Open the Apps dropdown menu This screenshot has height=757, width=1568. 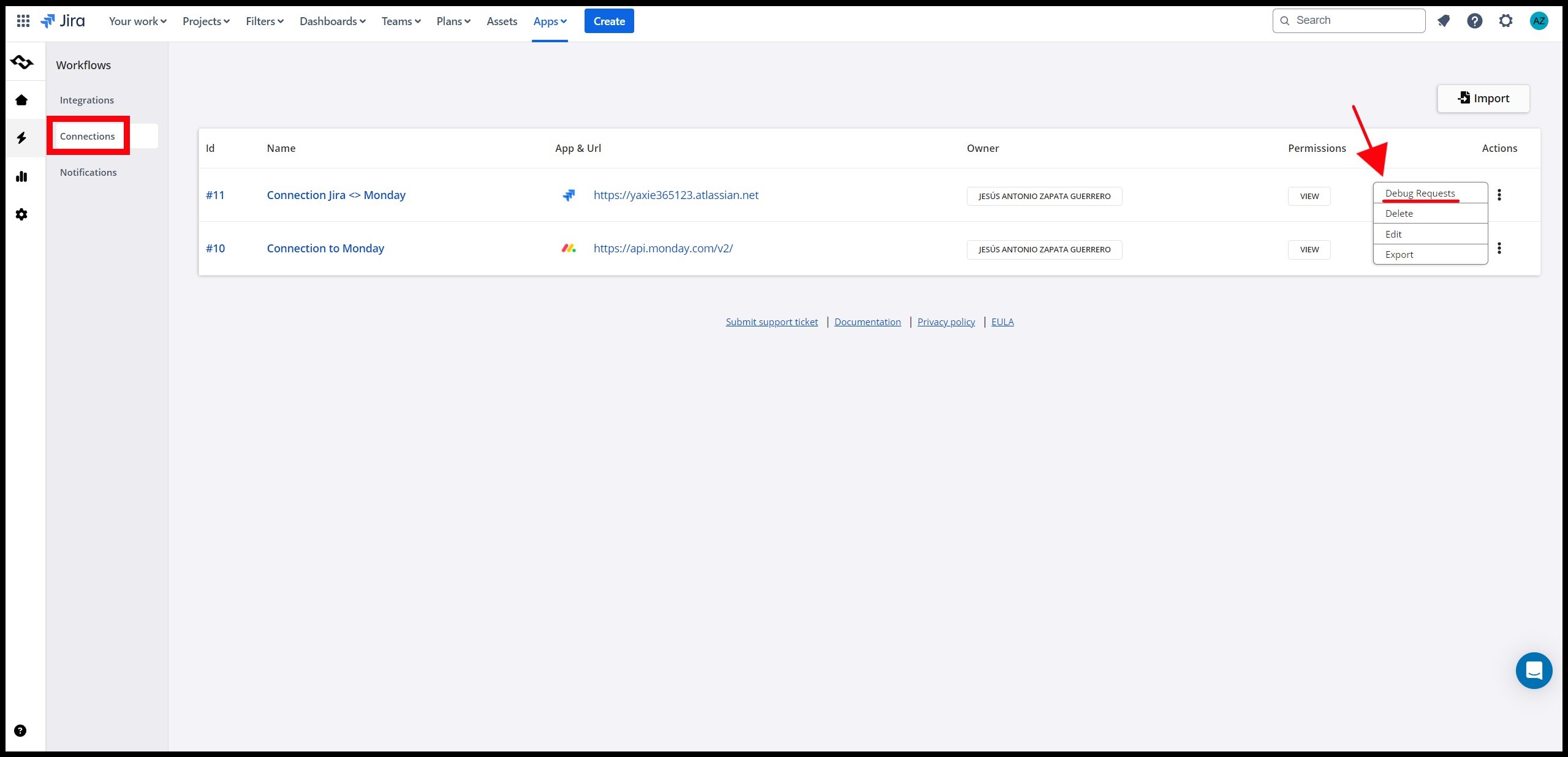(x=550, y=21)
